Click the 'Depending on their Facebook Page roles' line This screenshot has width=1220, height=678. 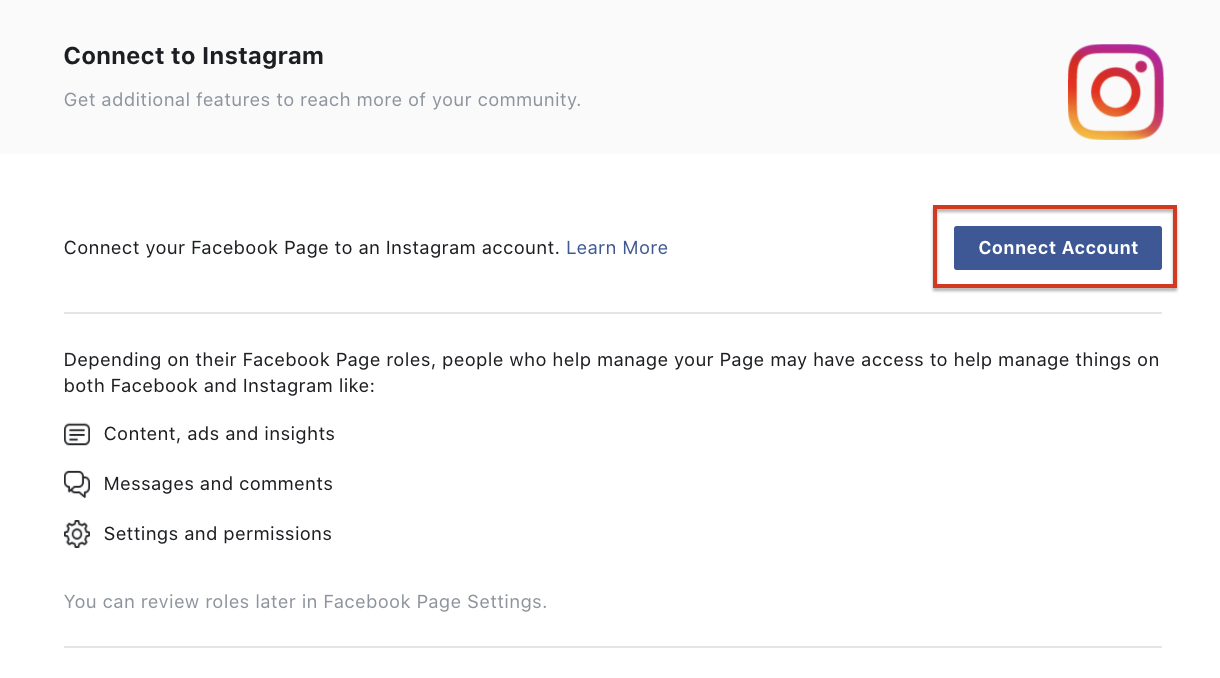point(611,360)
